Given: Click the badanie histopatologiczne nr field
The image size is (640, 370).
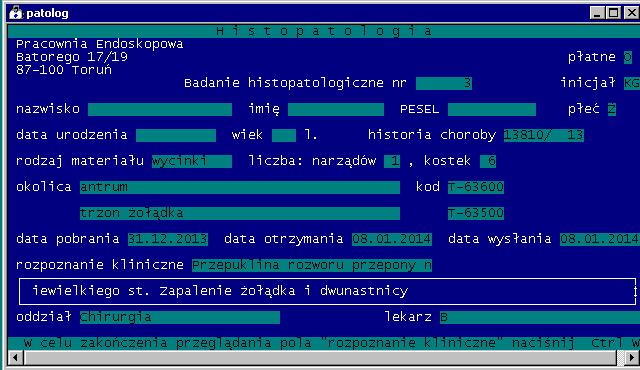Looking at the screenshot, I should 444,83.
